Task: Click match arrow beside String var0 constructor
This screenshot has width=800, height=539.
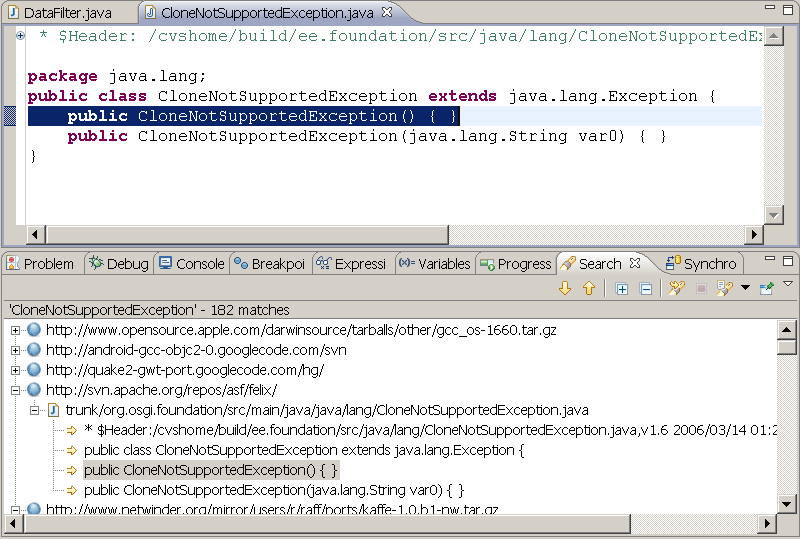Action: (72, 491)
